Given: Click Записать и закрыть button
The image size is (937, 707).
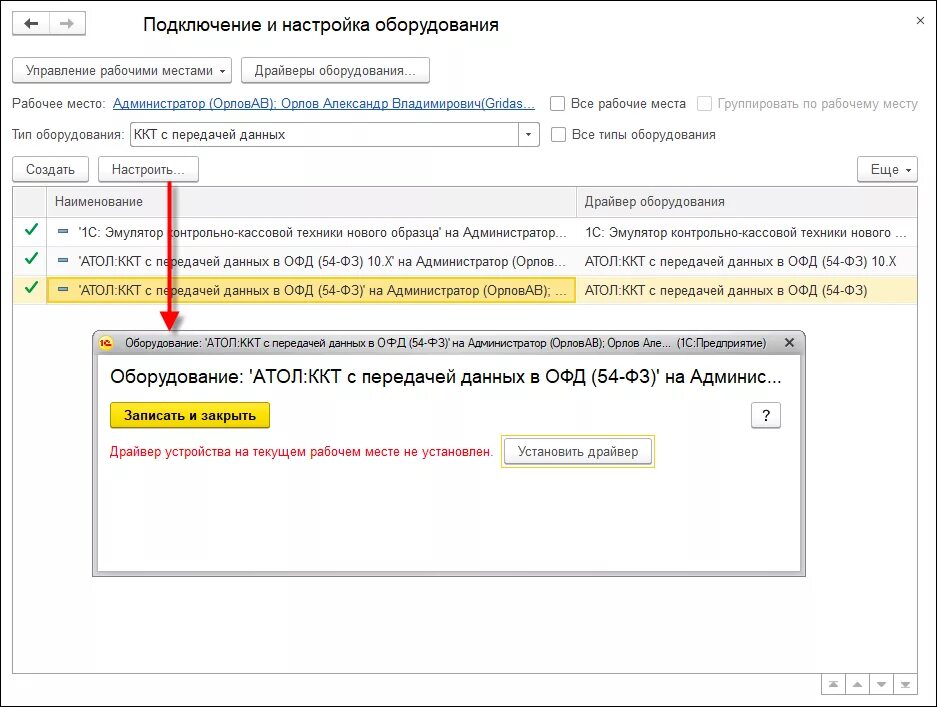Looking at the screenshot, I should [190, 415].
